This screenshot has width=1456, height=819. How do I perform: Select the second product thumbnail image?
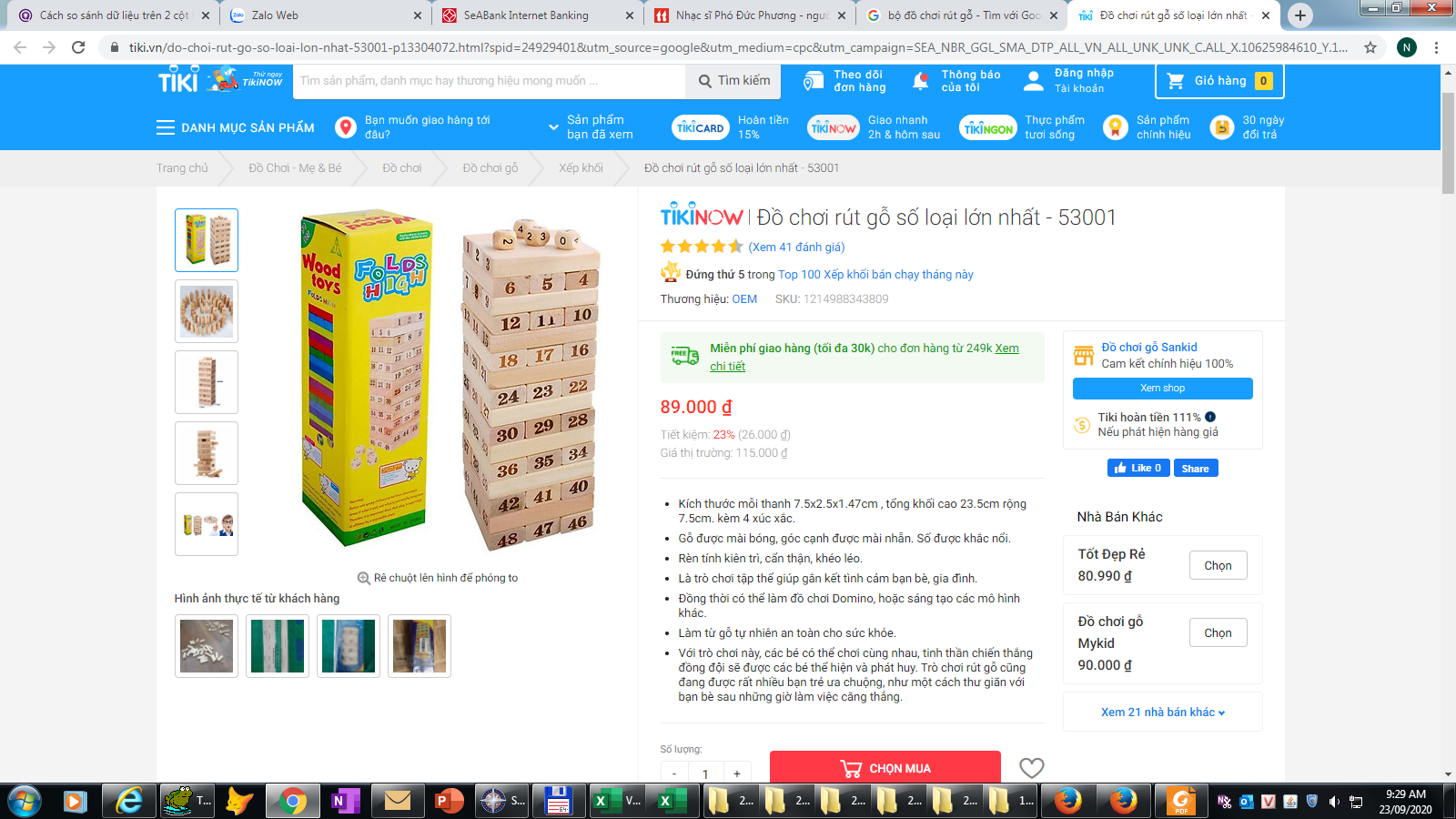tap(207, 311)
